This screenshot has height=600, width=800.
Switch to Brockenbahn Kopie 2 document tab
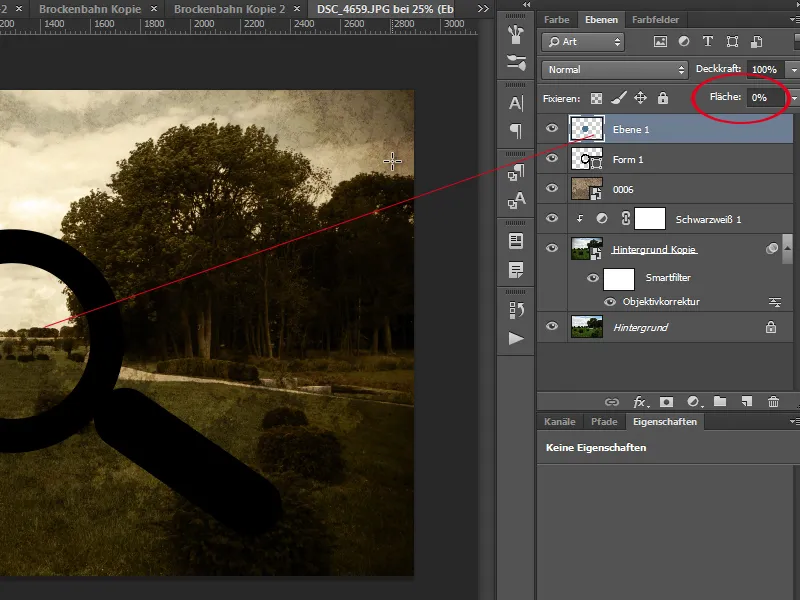tap(229, 9)
